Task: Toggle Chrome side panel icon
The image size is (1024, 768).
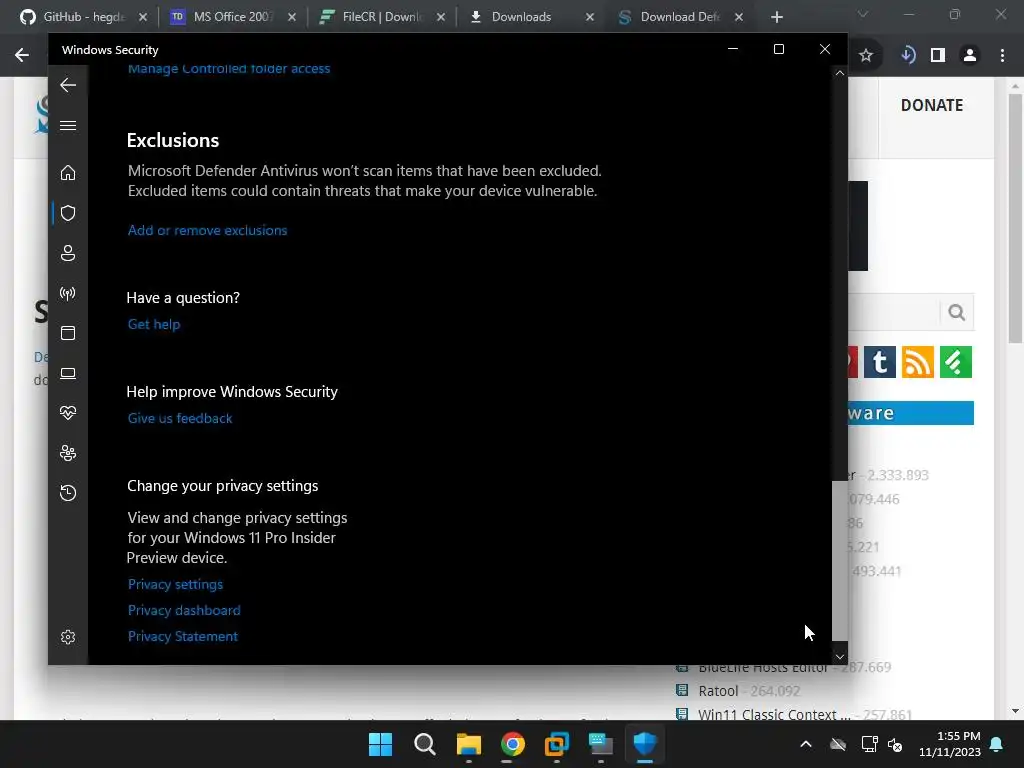Action: click(x=938, y=56)
